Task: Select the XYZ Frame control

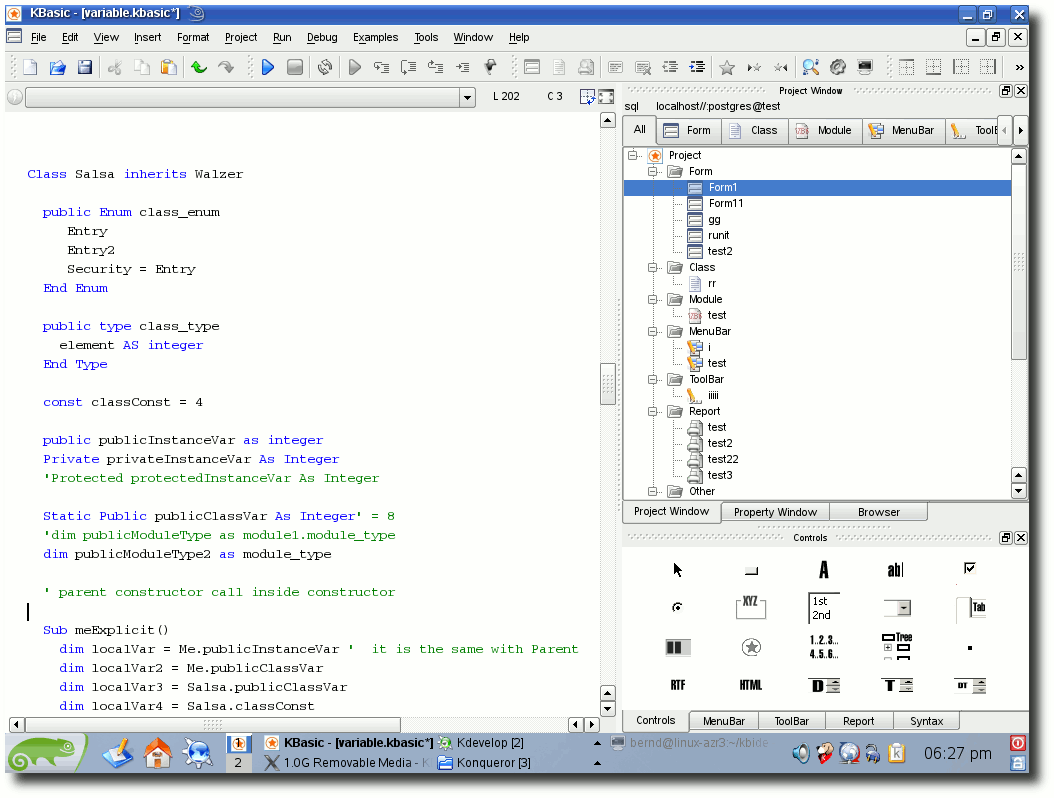Action: coord(751,607)
